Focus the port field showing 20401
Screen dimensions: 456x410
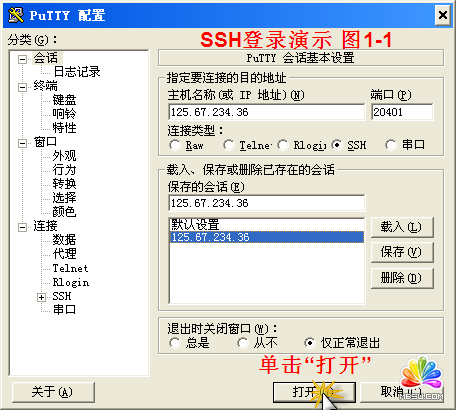402,112
